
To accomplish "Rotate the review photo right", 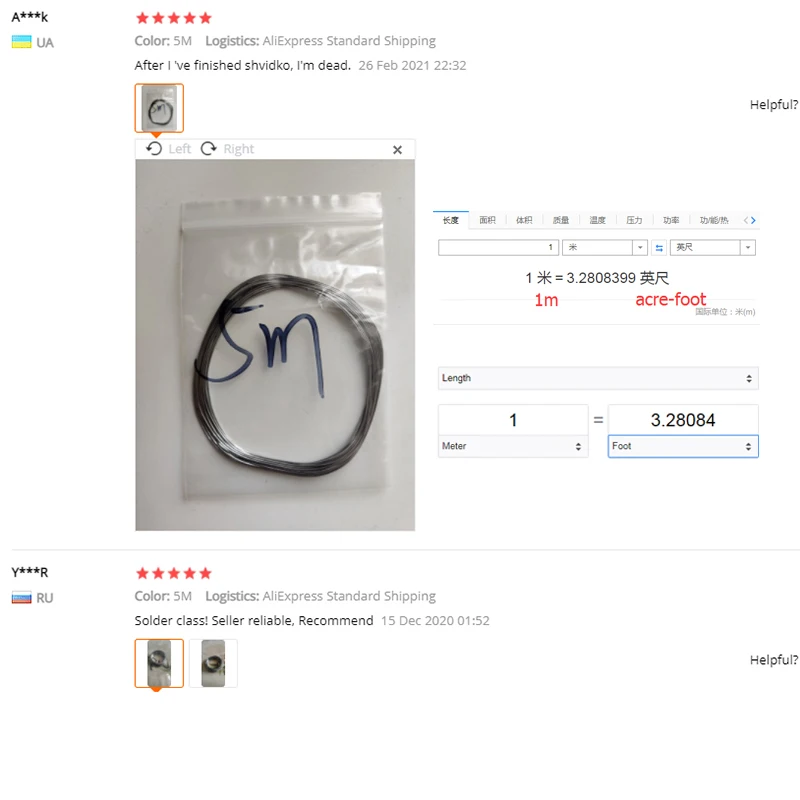I will pyautogui.click(x=228, y=149).
